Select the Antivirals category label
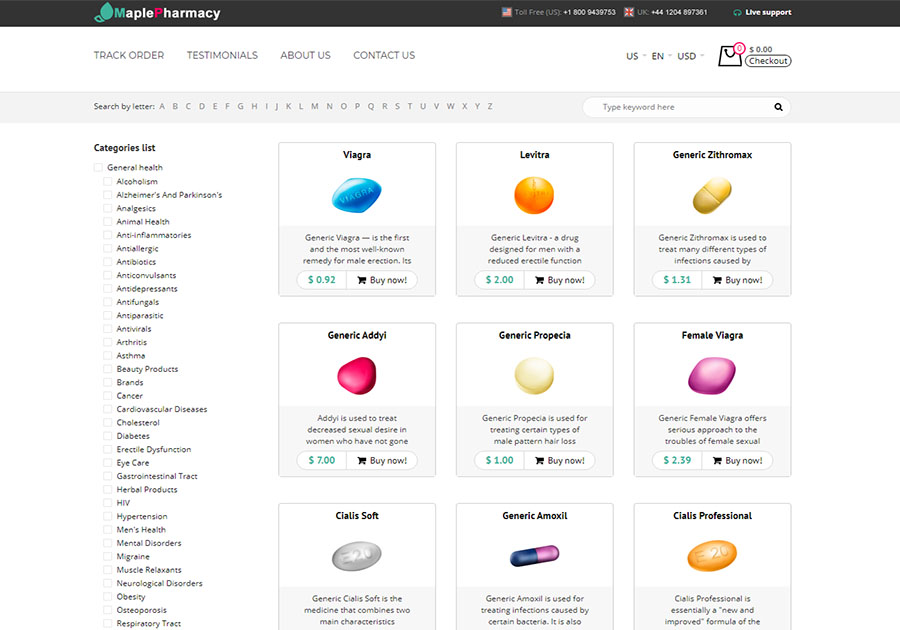This screenshot has width=900, height=630. [134, 329]
